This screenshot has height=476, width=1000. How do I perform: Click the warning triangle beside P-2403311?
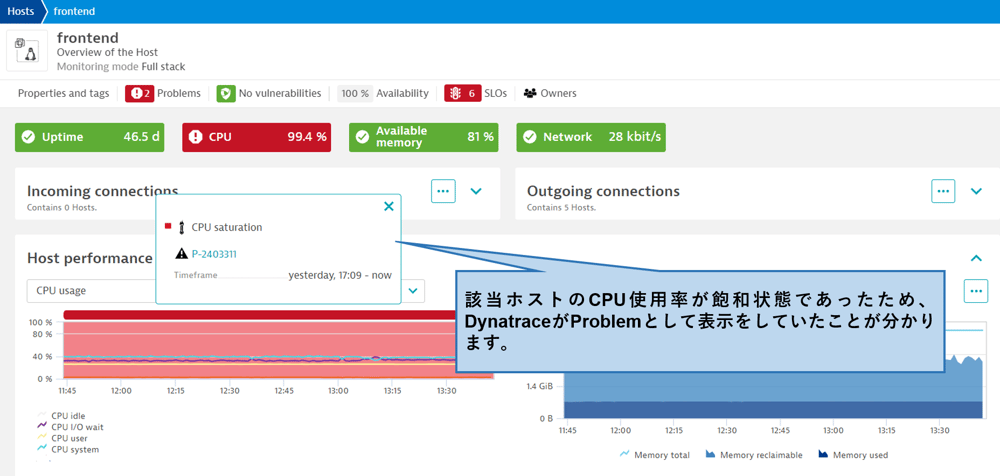(181, 254)
